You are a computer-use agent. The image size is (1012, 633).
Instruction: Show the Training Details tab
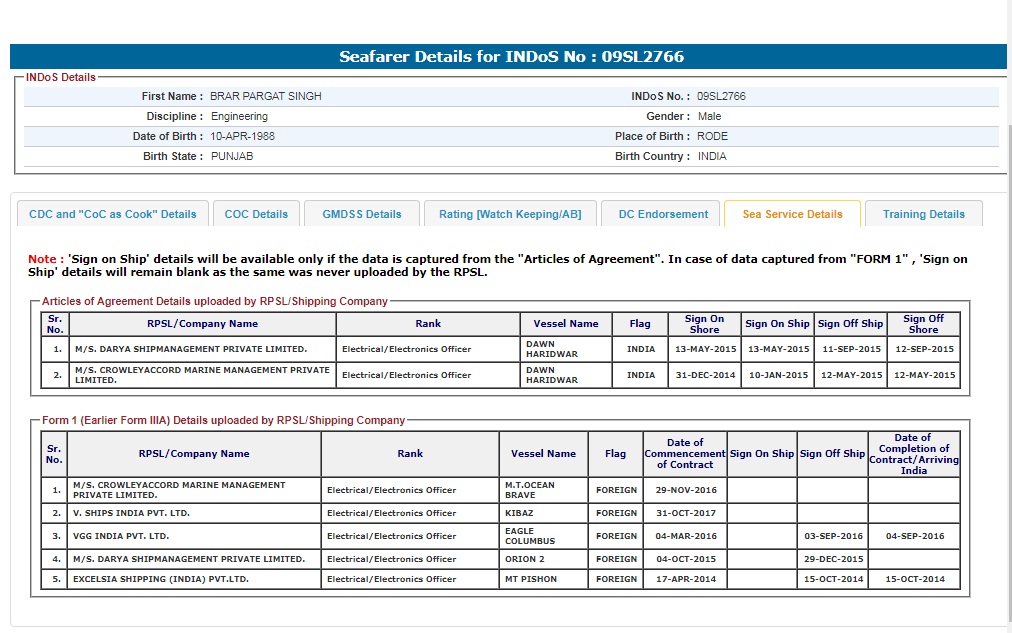(923, 214)
